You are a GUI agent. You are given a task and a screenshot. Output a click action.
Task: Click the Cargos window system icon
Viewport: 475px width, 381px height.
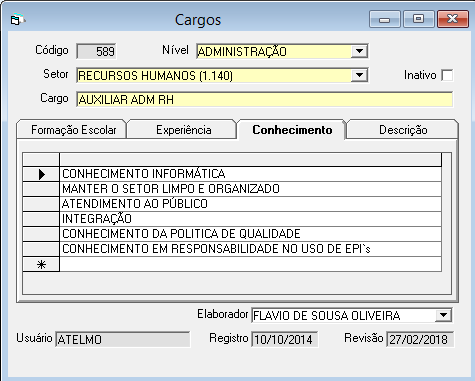(x=17, y=20)
